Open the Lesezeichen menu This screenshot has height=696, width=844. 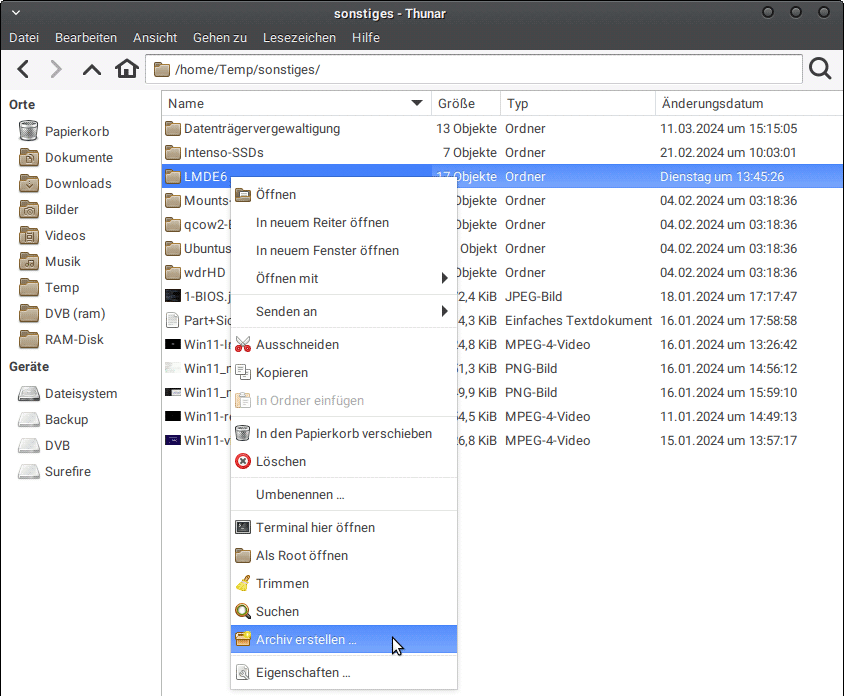click(x=299, y=38)
